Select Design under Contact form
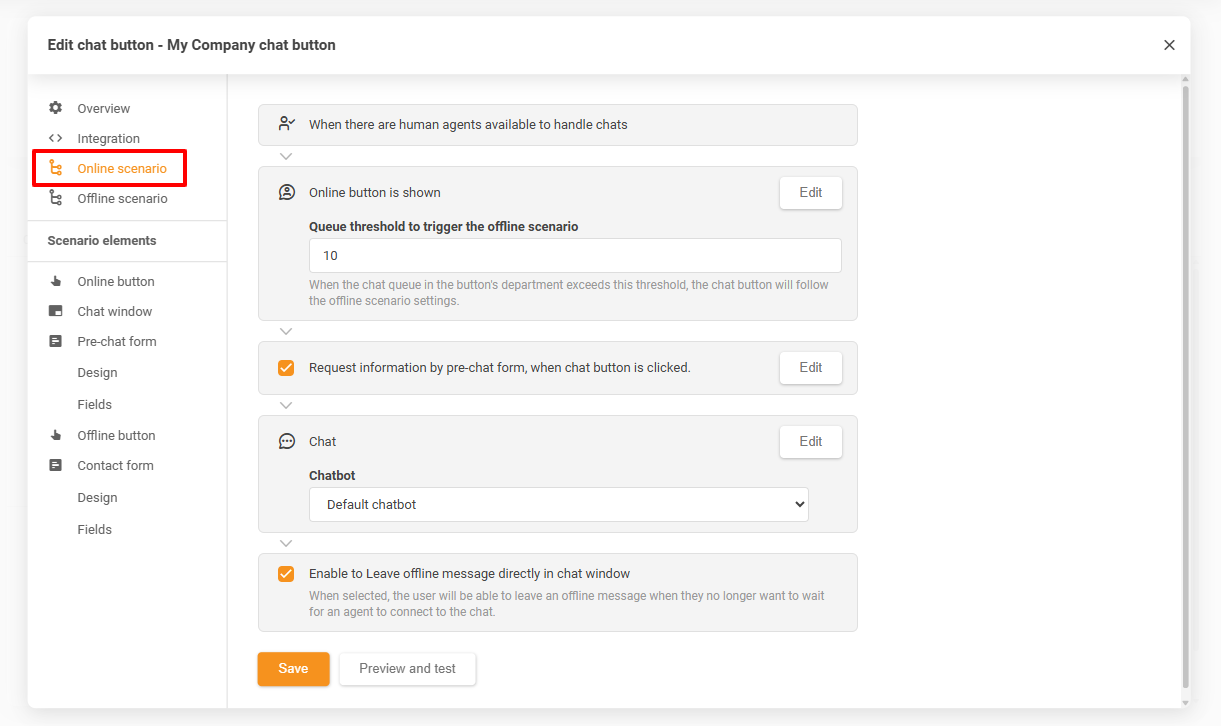The height and width of the screenshot is (726, 1221). [x=98, y=497]
